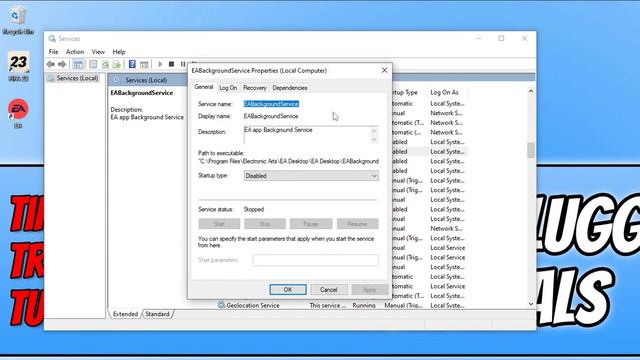The width and height of the screenshot is (640, 360).
Task: Select the Extended view tab
Action: click(x=125, y=314)
